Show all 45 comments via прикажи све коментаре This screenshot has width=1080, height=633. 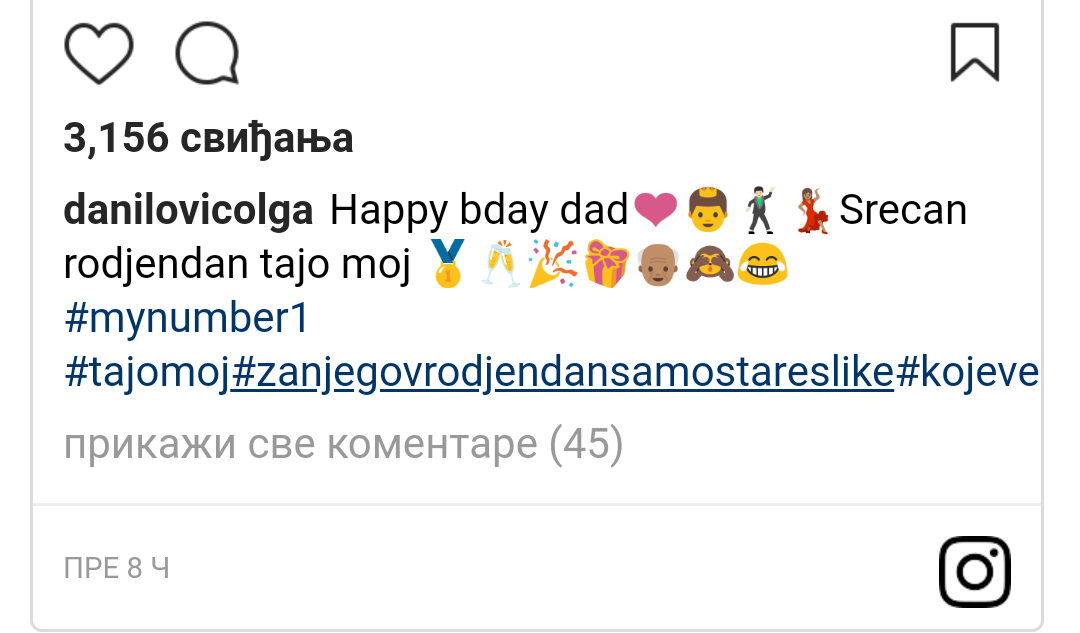click(x=343, y=444)
